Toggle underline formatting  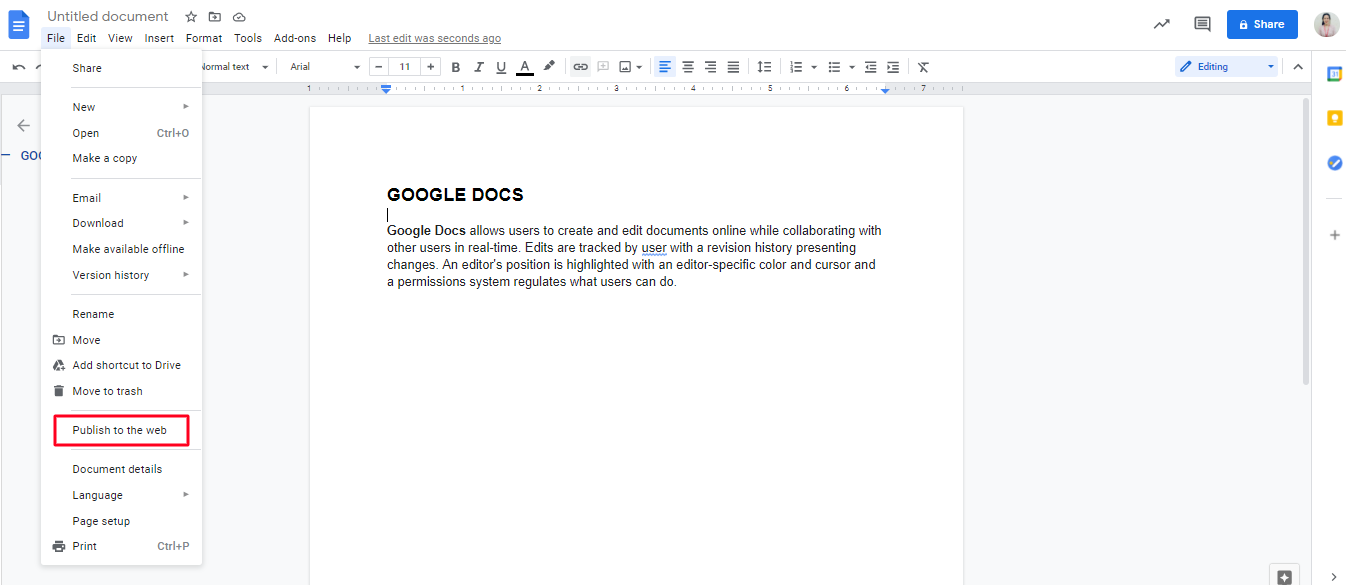[501, 67]
